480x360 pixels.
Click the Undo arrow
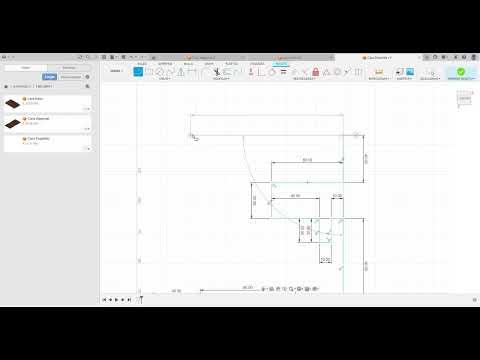click(x=132, y=57)
